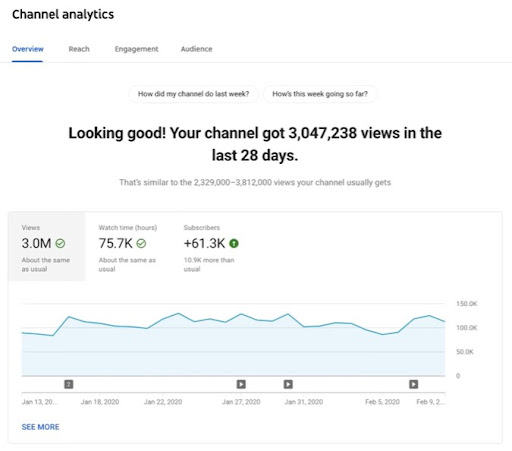Click the Jan 18, 2020 date label
512x451 pixels.
[100, 402]
